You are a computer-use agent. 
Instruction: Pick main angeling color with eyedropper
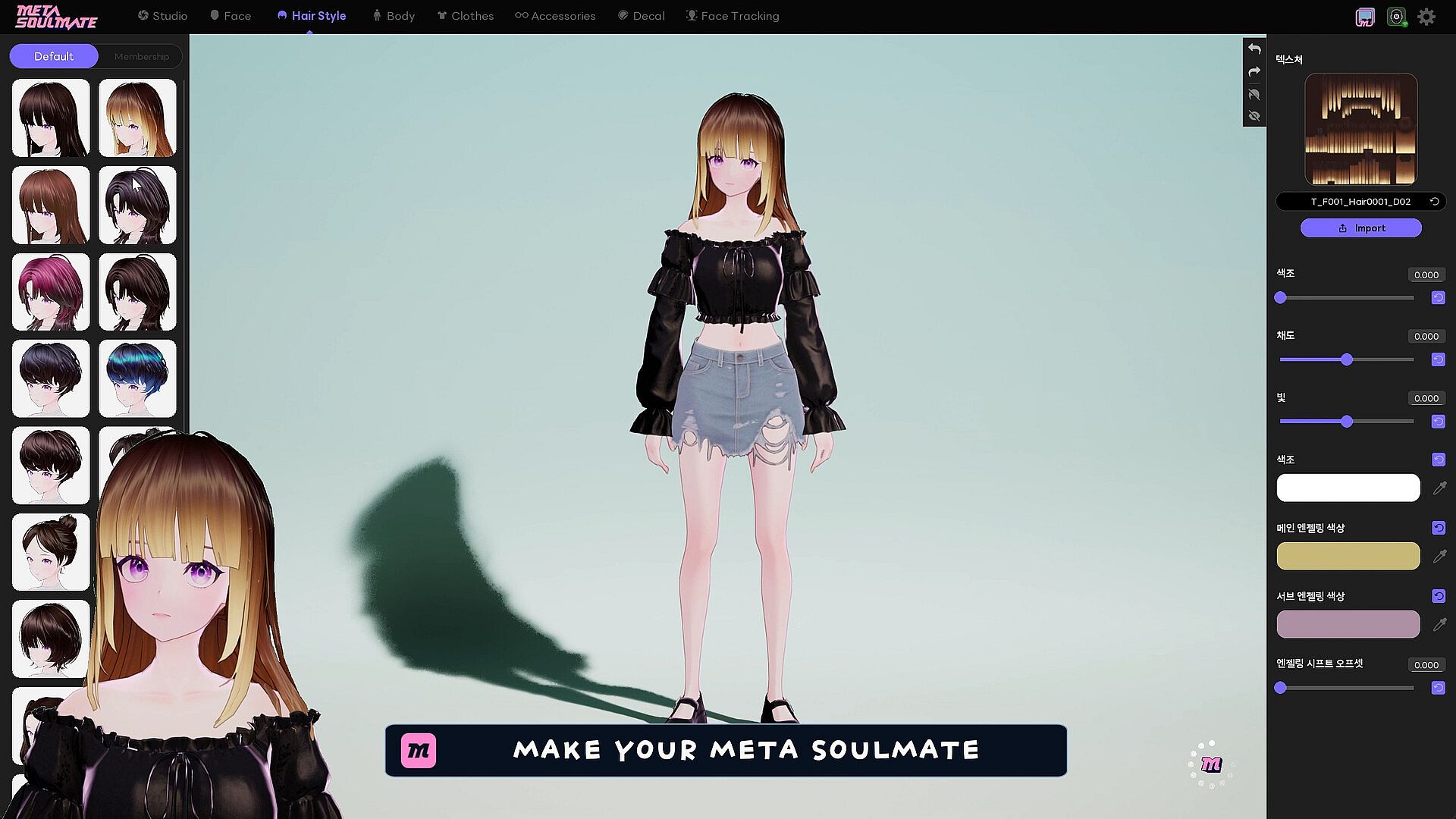(1439, 557)
